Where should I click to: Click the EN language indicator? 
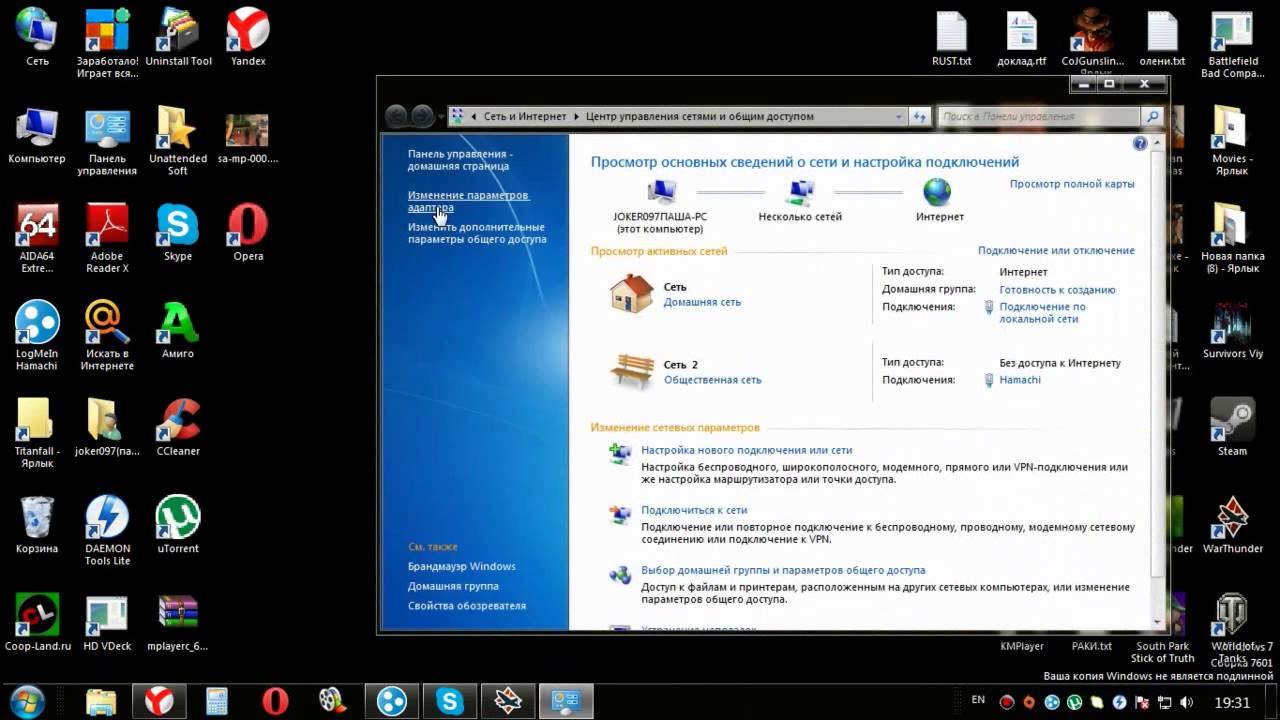click(978, 700)
